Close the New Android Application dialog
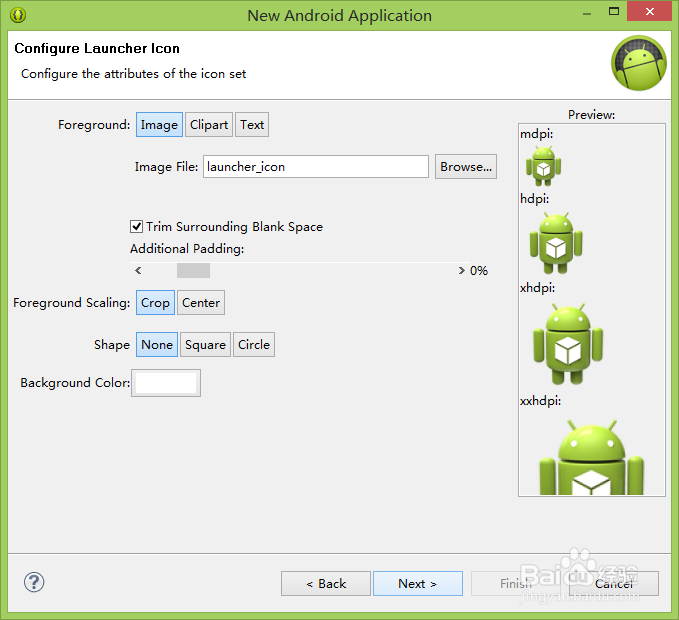679x620 pixels. tap(650, 11)
